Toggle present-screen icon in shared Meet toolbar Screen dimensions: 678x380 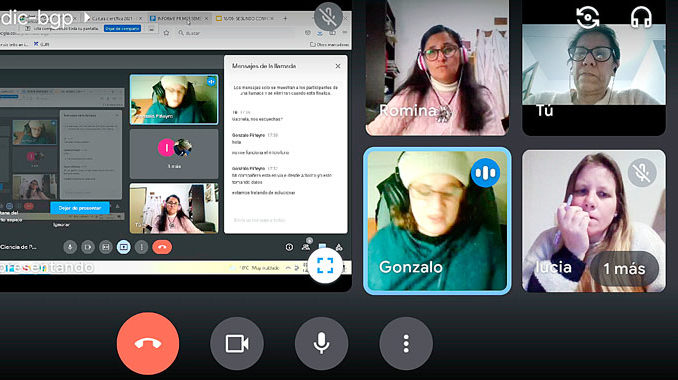pos(124,247)
